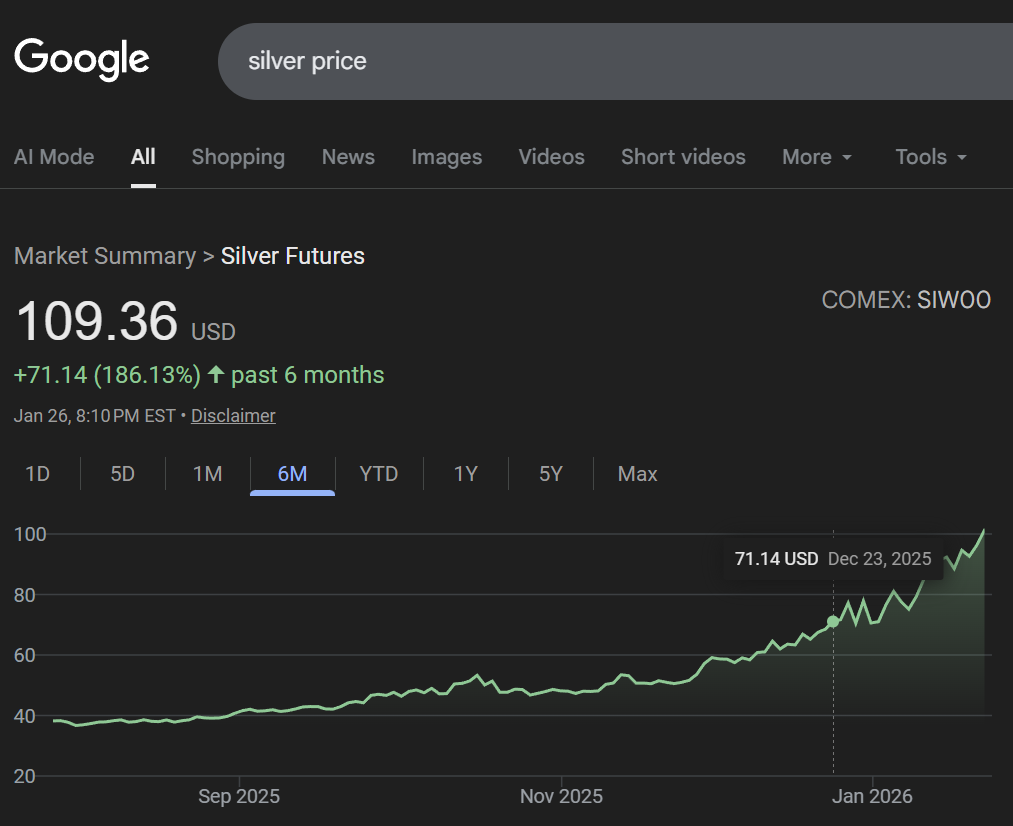The image size is (1013, 826).
Task: Switch chart to 1M range
Action: 207,474
